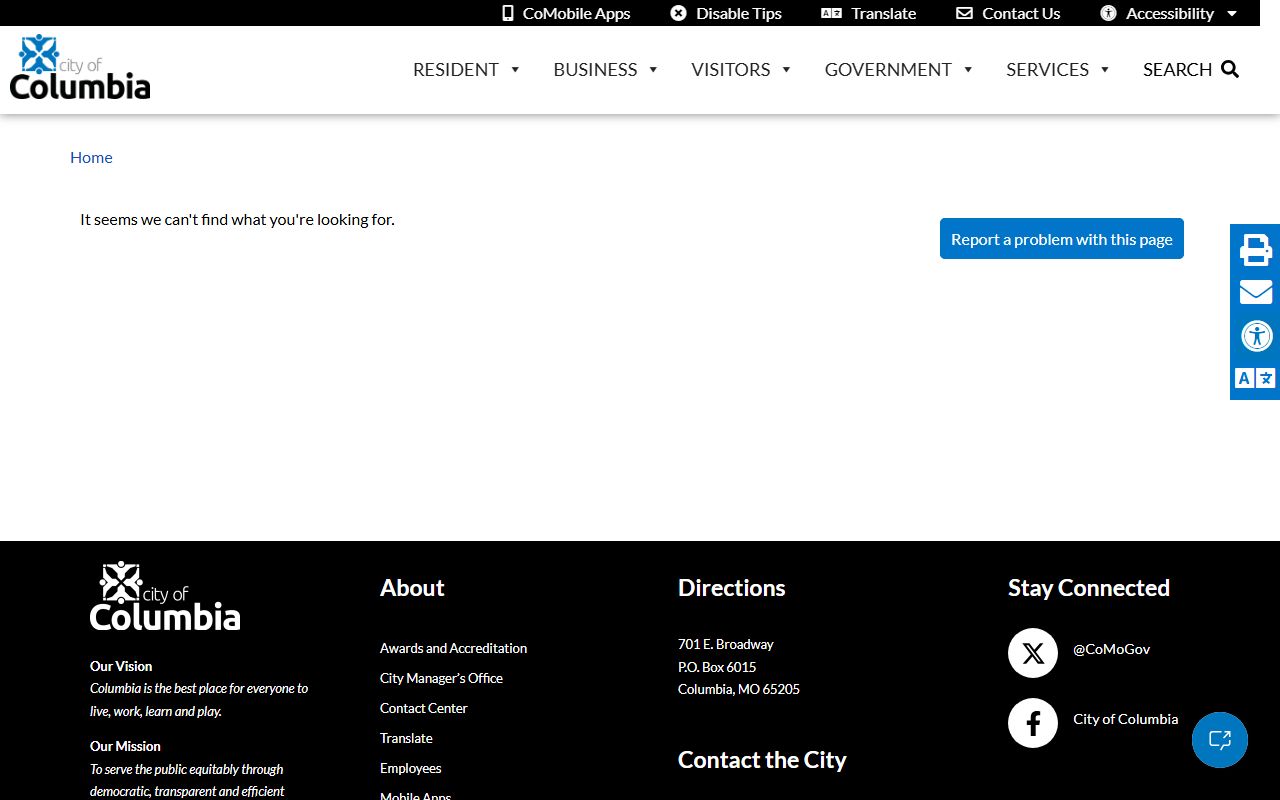
Task: Click the Our Vision heading in footer
Action: [121, 666]
